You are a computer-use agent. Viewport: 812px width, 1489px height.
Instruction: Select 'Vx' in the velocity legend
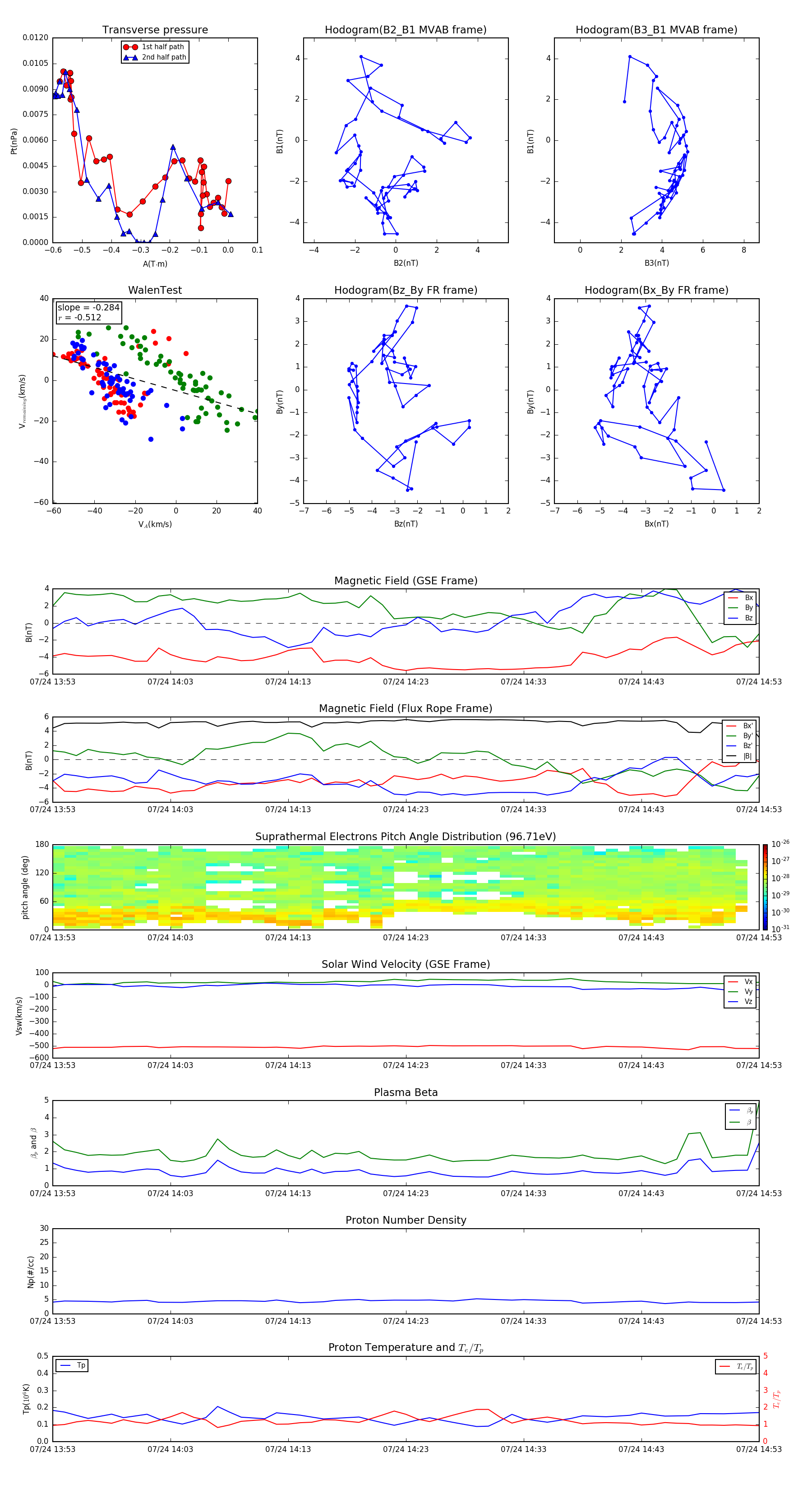point(741,981)
